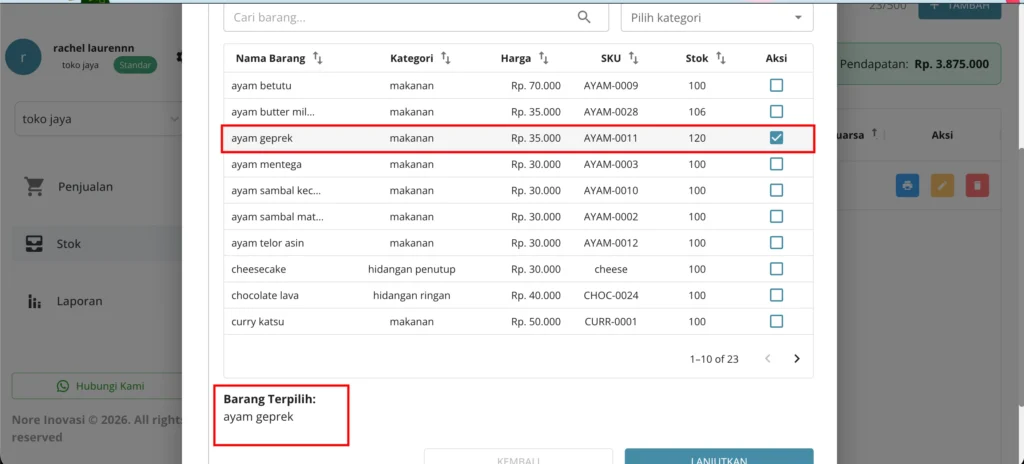This screenshot has width=1024, height=464.
Task: Sort by Nama Barang arrows icon
Action: click(x=317, y=58)
